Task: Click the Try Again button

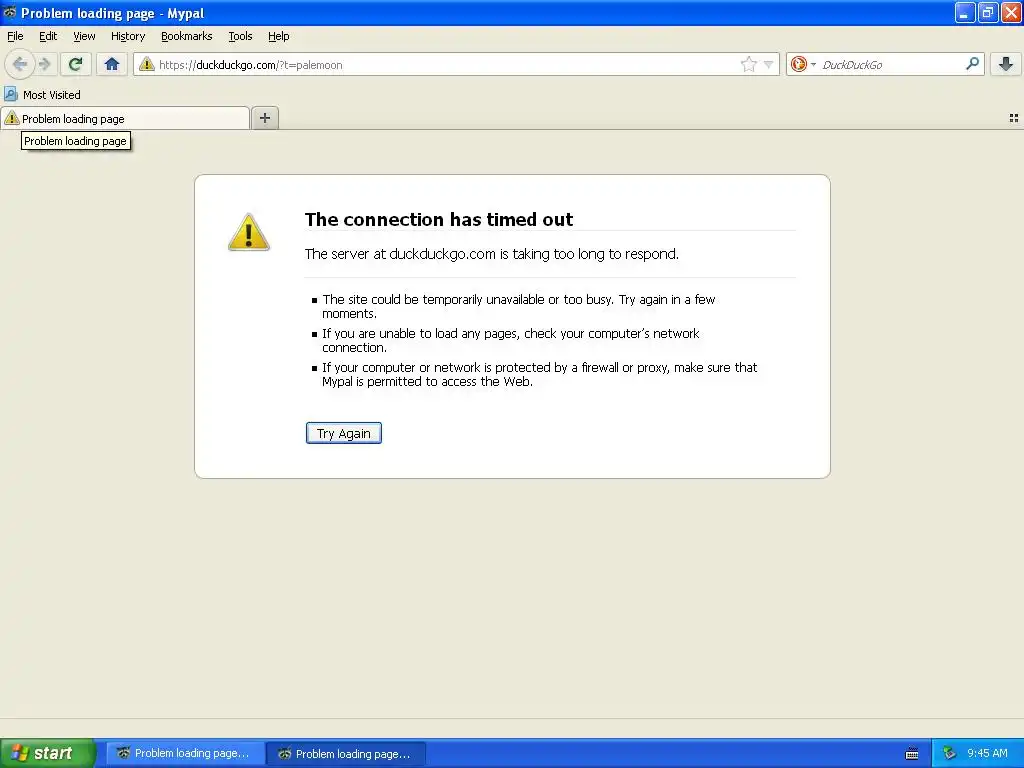Action: [344, 433]
